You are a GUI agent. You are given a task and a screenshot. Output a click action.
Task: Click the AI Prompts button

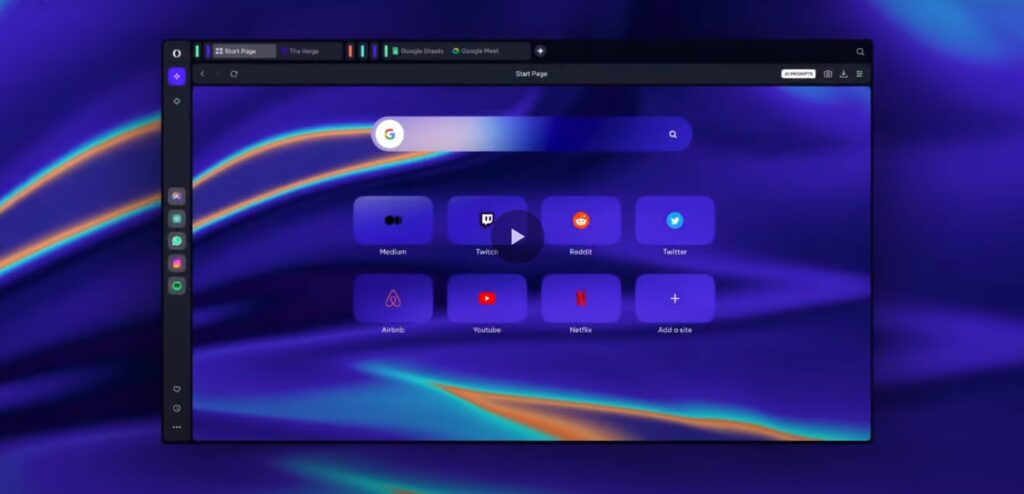pos(798,74)
